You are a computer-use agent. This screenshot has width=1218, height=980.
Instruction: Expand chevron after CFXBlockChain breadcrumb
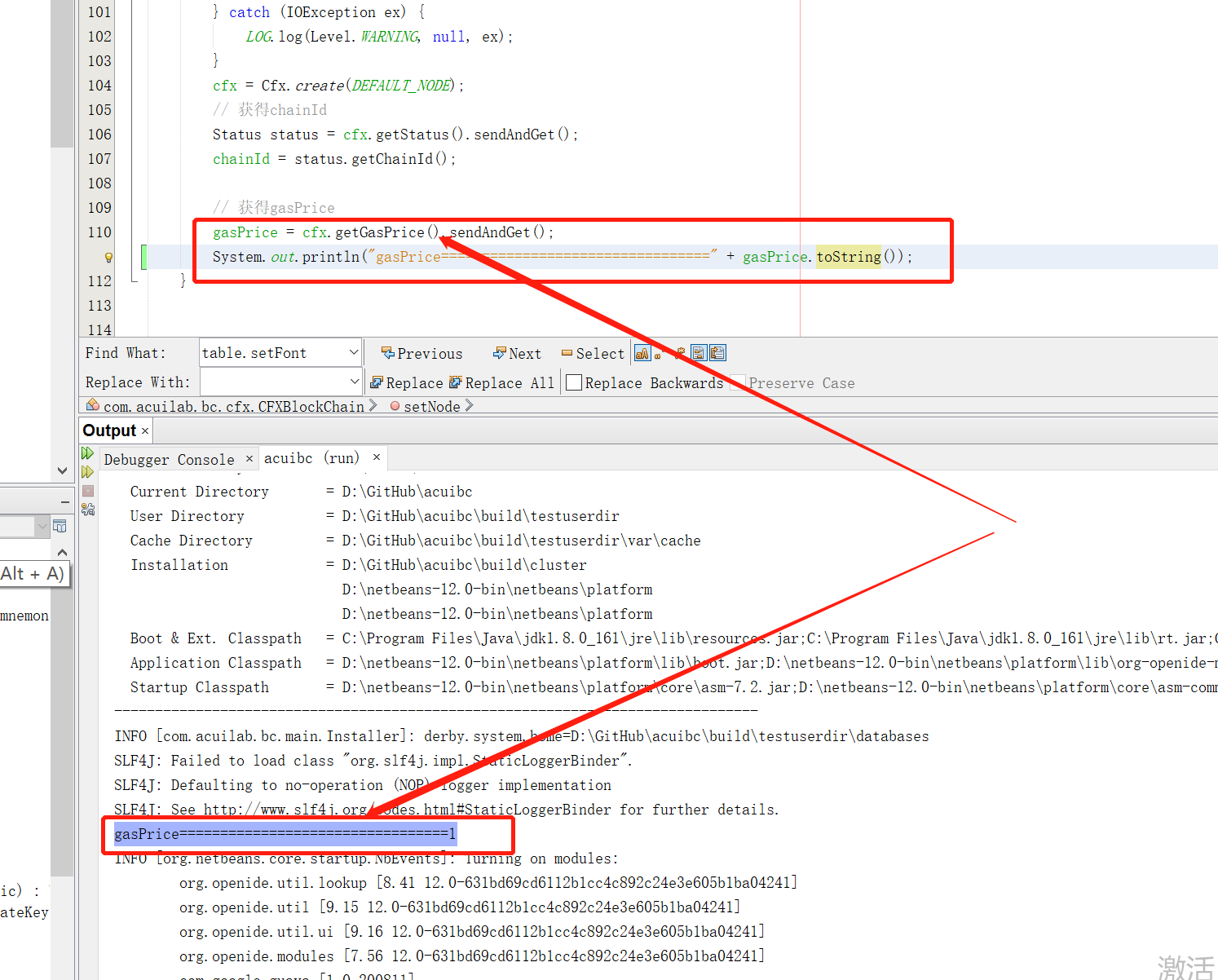[x=373, y=406]
